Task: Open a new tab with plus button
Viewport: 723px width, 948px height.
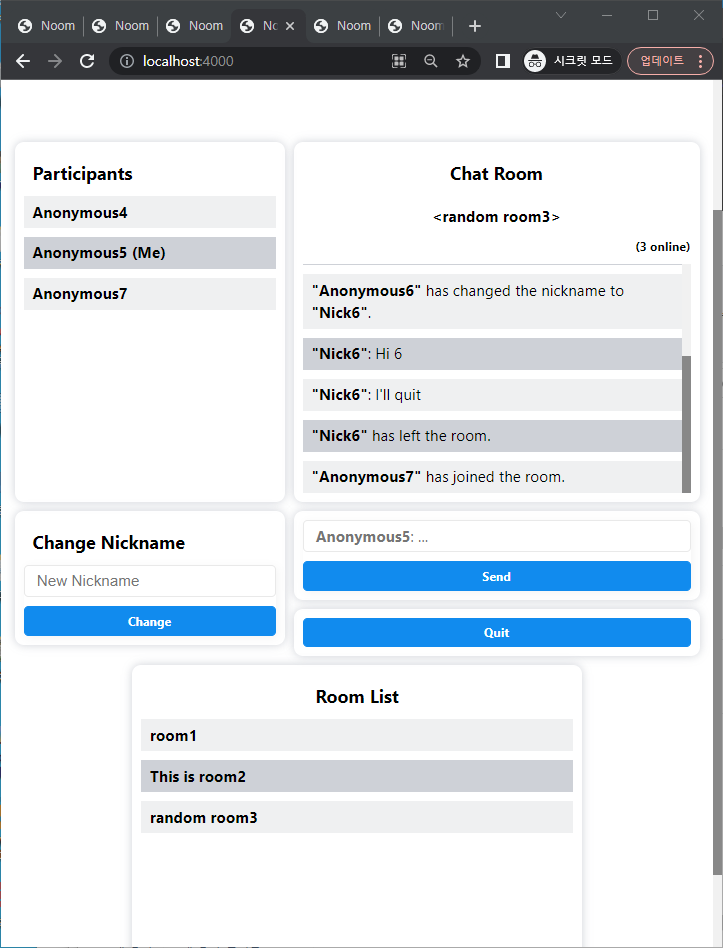Action: (x=475, y=26)
